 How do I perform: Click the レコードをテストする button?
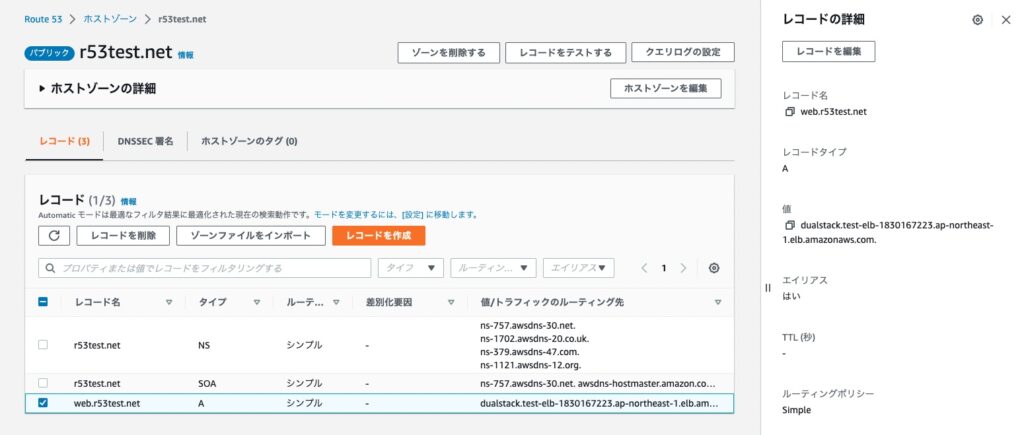(x=566, y=53)
